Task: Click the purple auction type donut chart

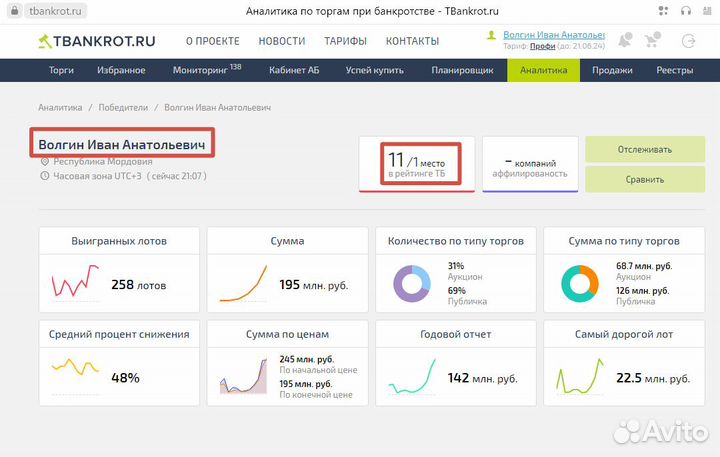Action: pos(411,284)
